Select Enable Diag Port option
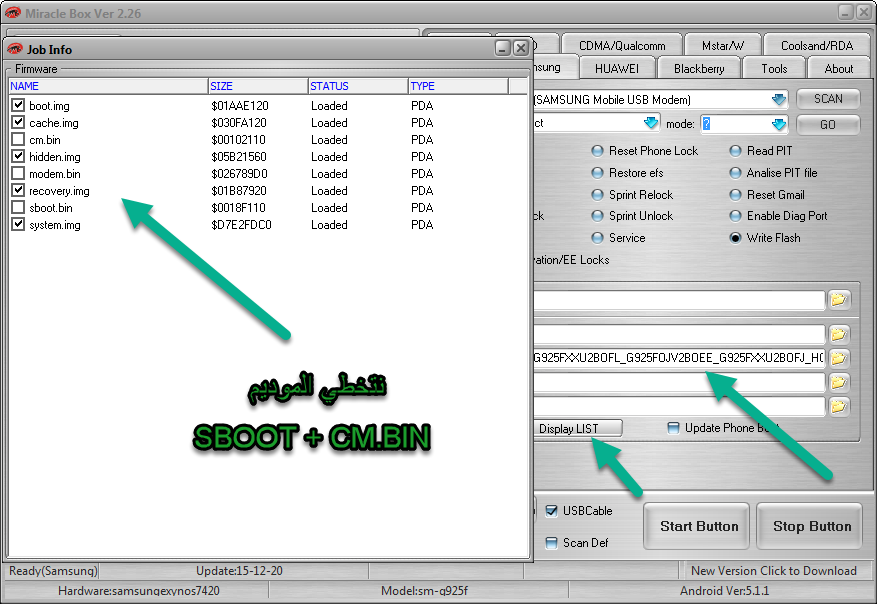Screen dimensions: 877x604 735,216
